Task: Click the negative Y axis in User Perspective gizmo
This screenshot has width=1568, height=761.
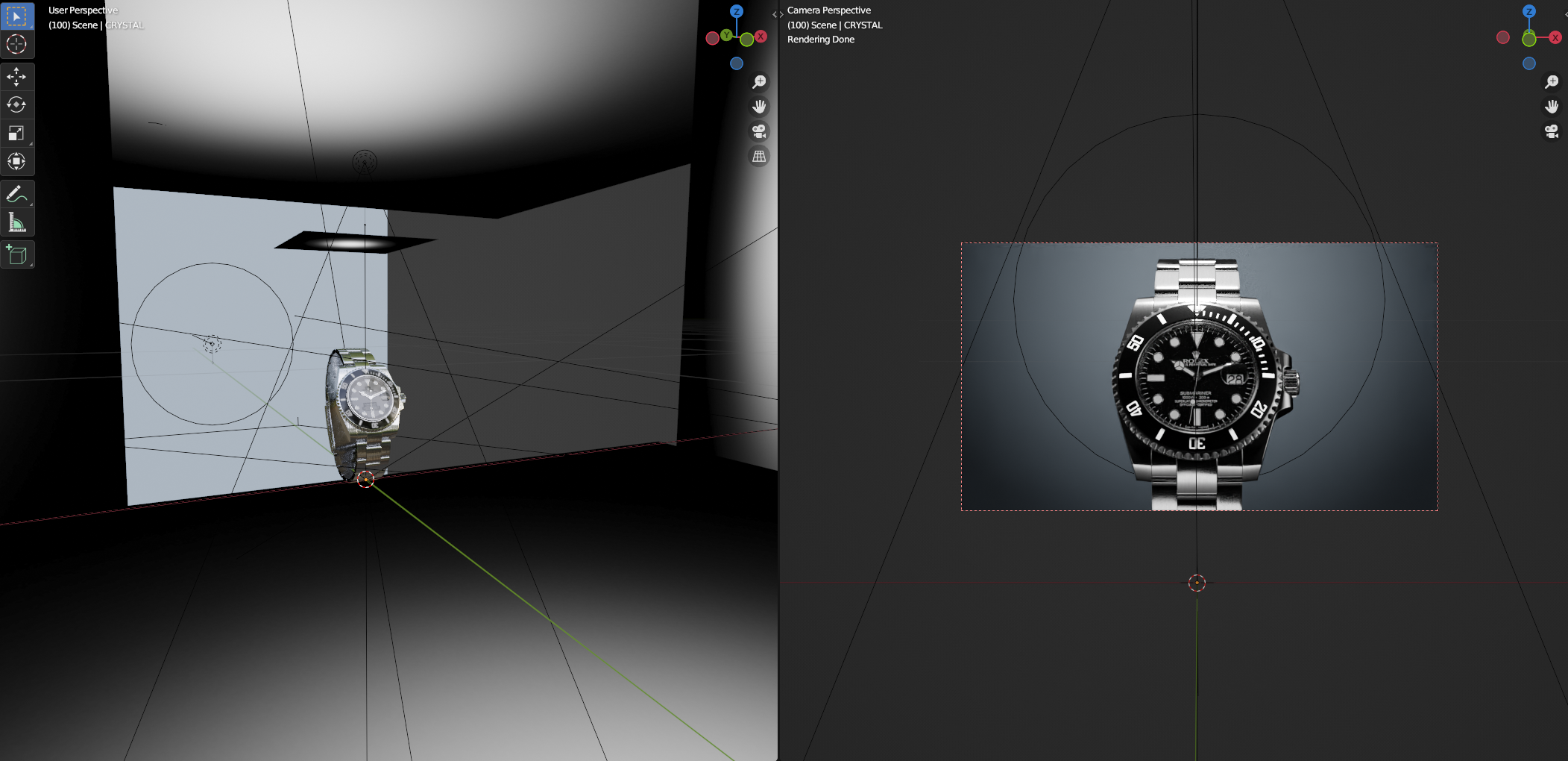Action: 747,40
